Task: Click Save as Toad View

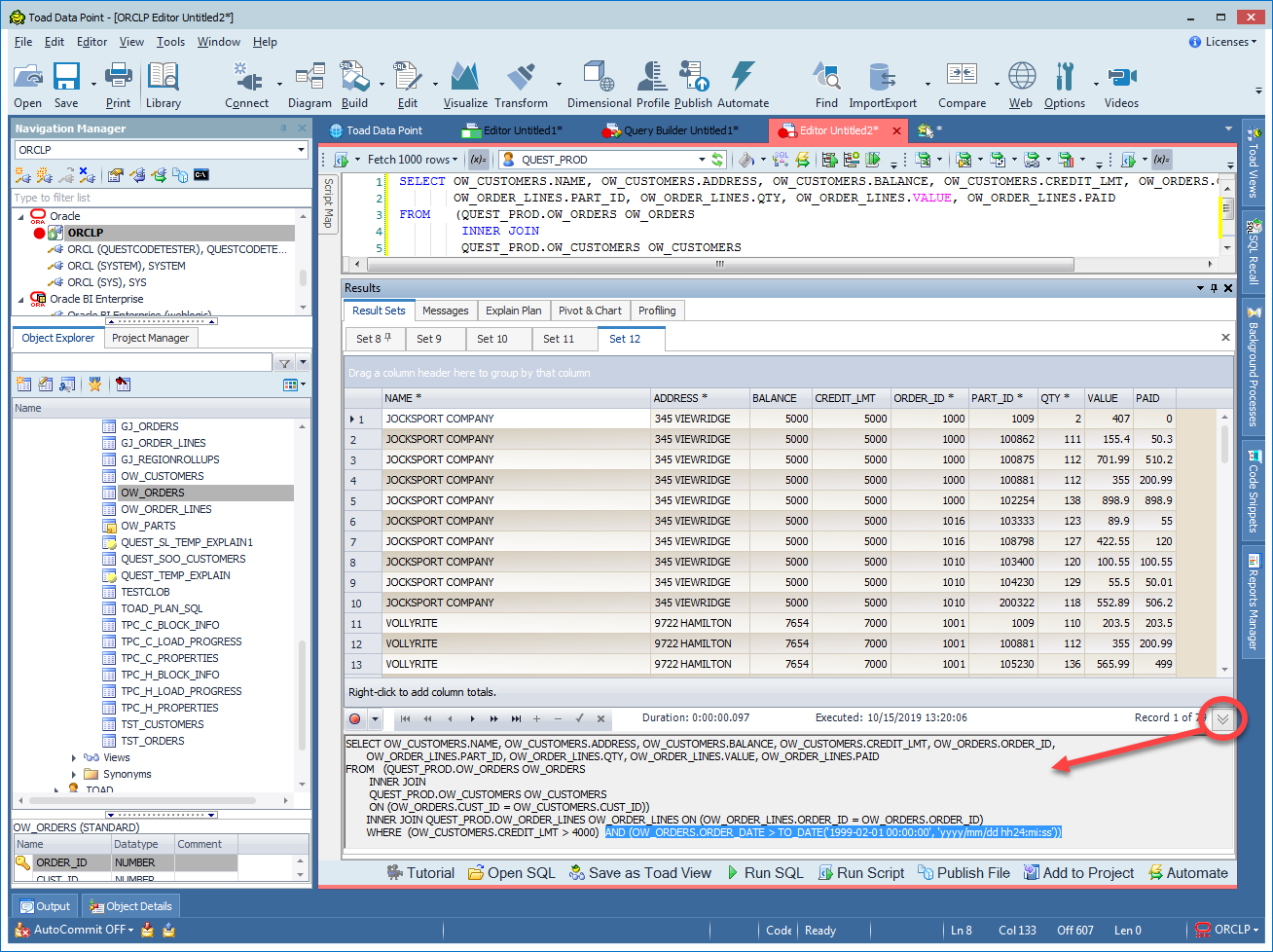Action: coord(640,873)
